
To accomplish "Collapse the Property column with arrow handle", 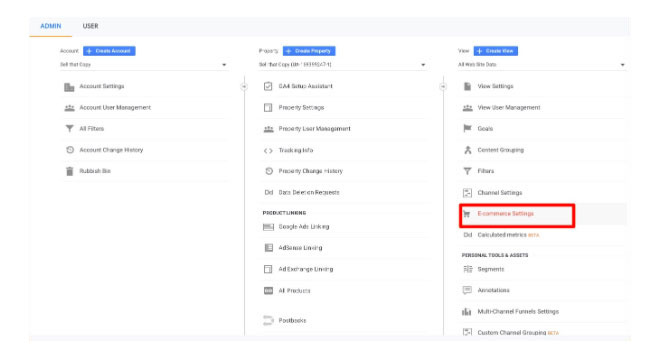I will [443, 87].
